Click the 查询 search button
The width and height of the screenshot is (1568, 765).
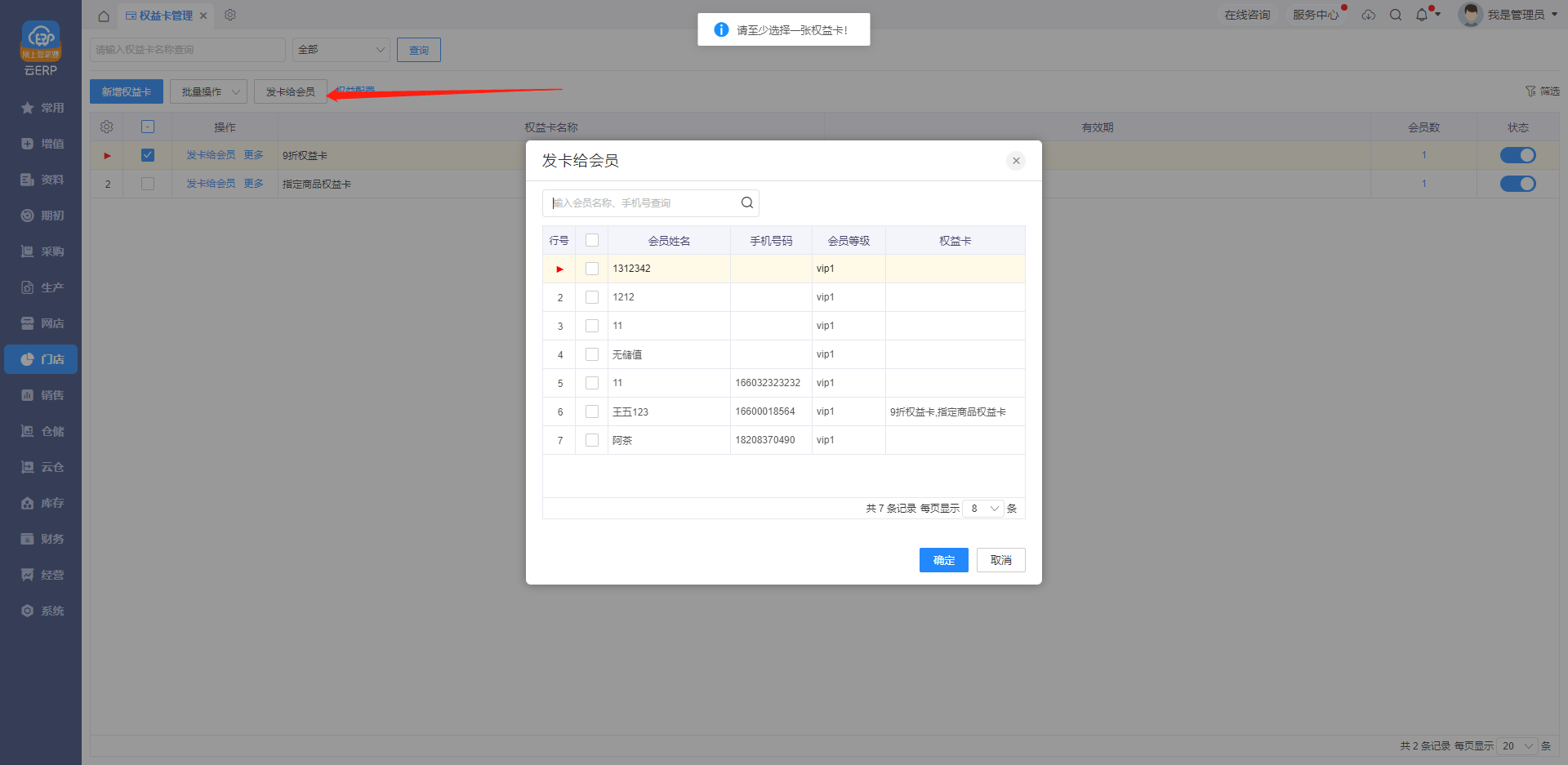419,50
